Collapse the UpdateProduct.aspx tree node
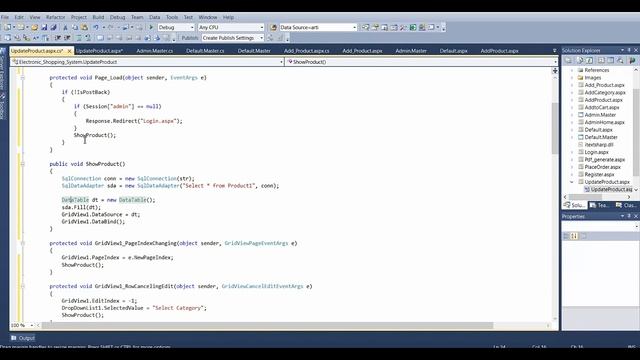This screenshot has height=360, width=640. (572, 182)
